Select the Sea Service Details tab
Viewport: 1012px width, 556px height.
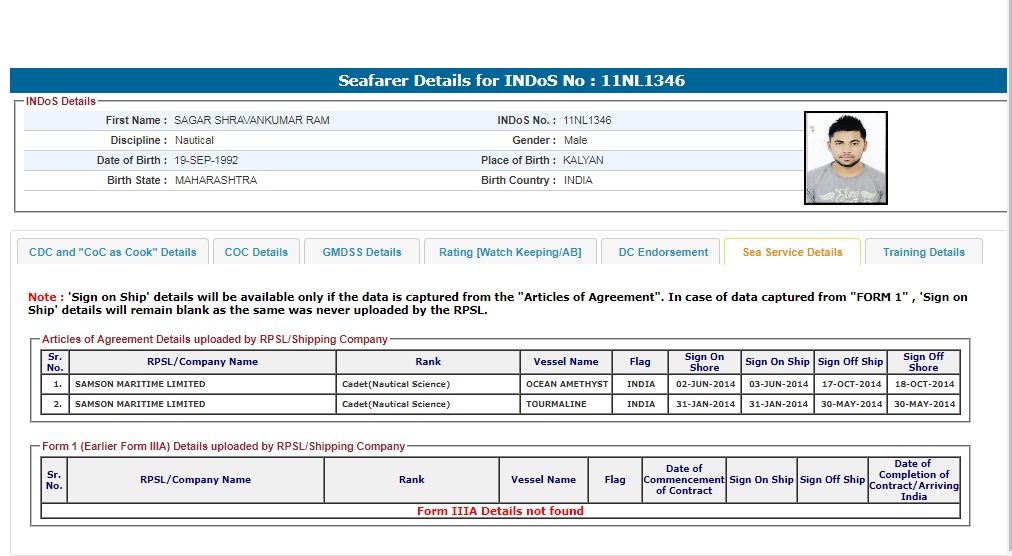point(792,252)
